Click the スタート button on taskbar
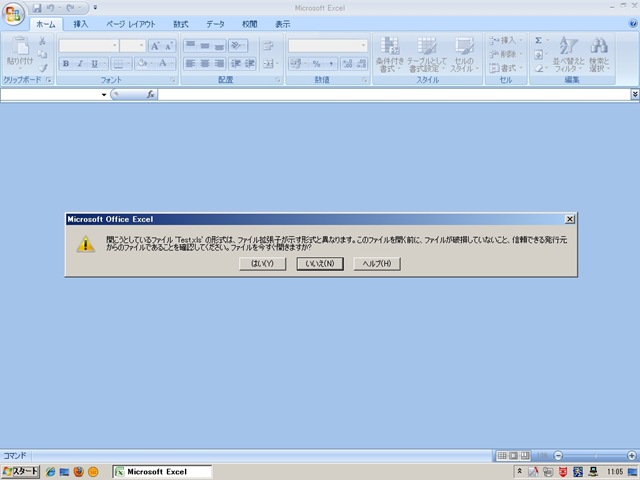Viewport: 640px width, 480px height. coord(21,472)
